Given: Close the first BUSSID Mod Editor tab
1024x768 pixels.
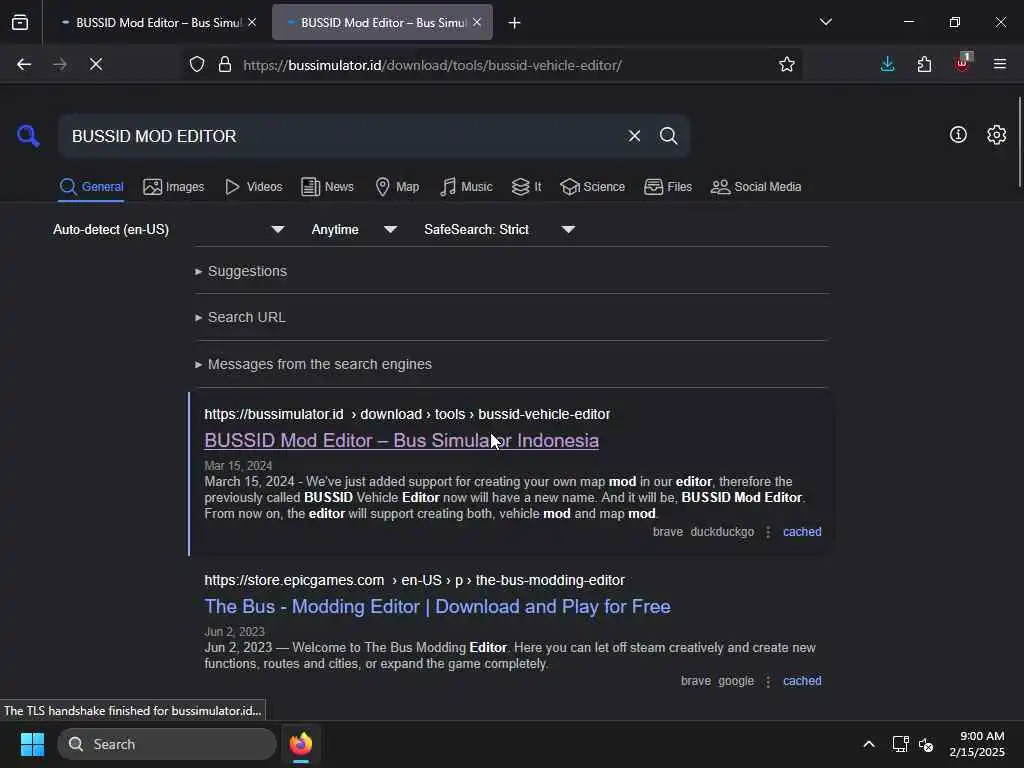Looking at the screenshot, I should tap(252, 22).
